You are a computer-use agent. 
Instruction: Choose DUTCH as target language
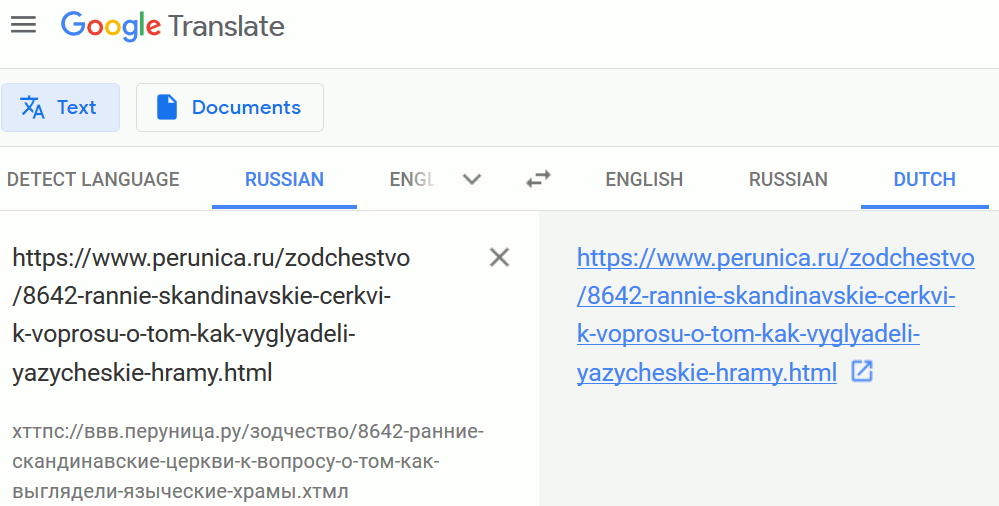(924, 179)
